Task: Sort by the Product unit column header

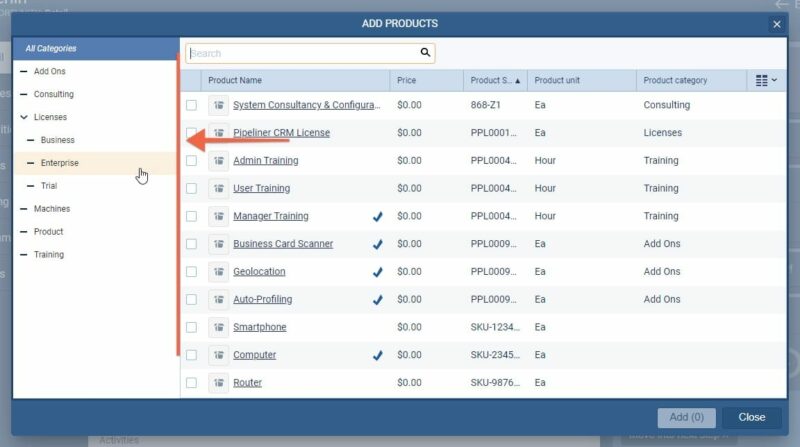Action: pyautogui.click(x=582, y=81)
